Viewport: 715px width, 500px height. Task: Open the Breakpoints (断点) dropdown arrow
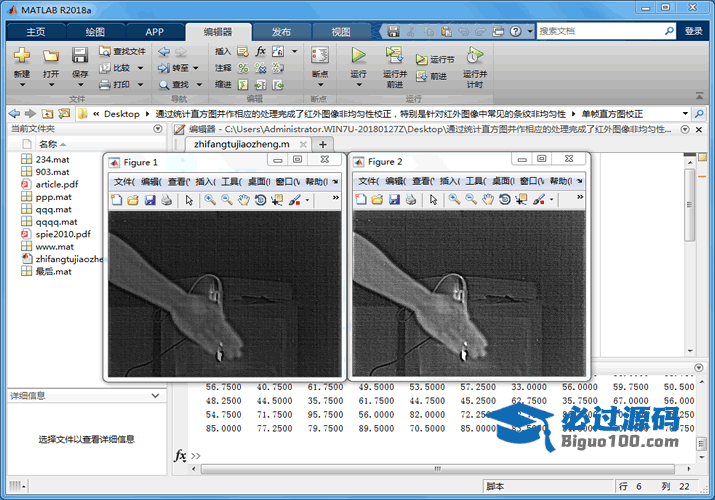[320, 85]
